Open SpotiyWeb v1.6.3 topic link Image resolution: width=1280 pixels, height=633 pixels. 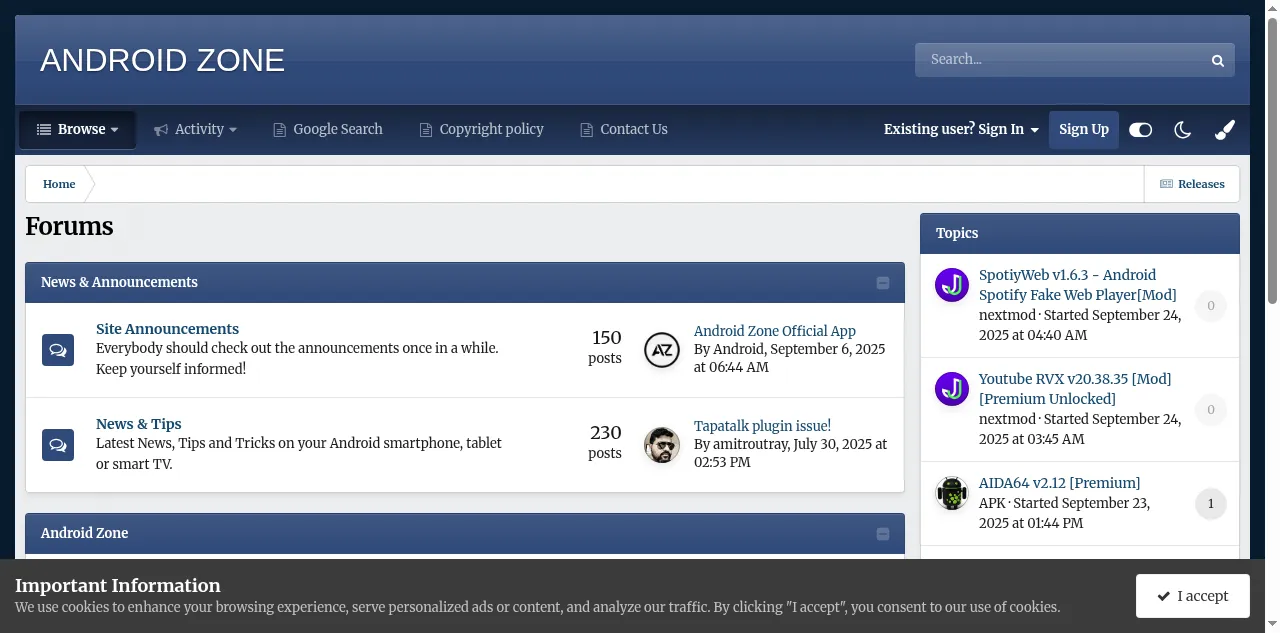click(x=1077, y=285)
